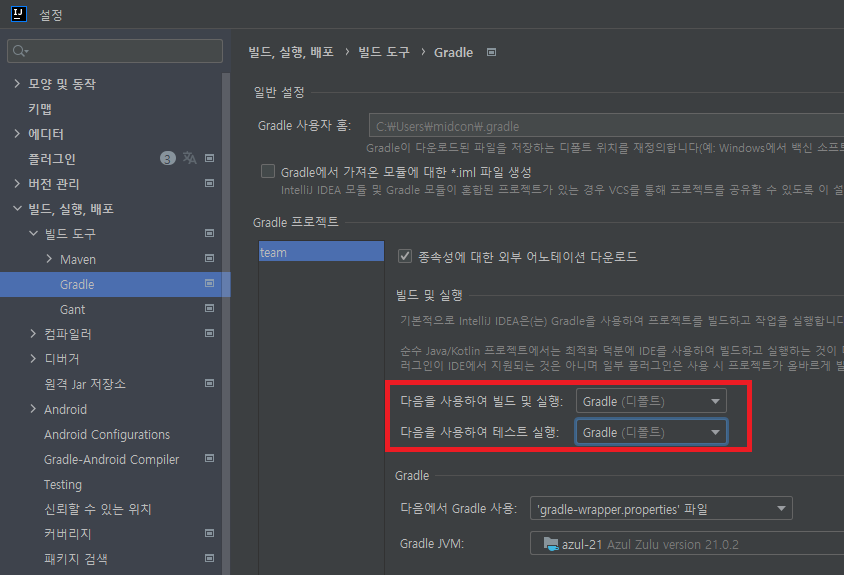
Task: Expand the 컴파일러 tree node
Action: 33,334
